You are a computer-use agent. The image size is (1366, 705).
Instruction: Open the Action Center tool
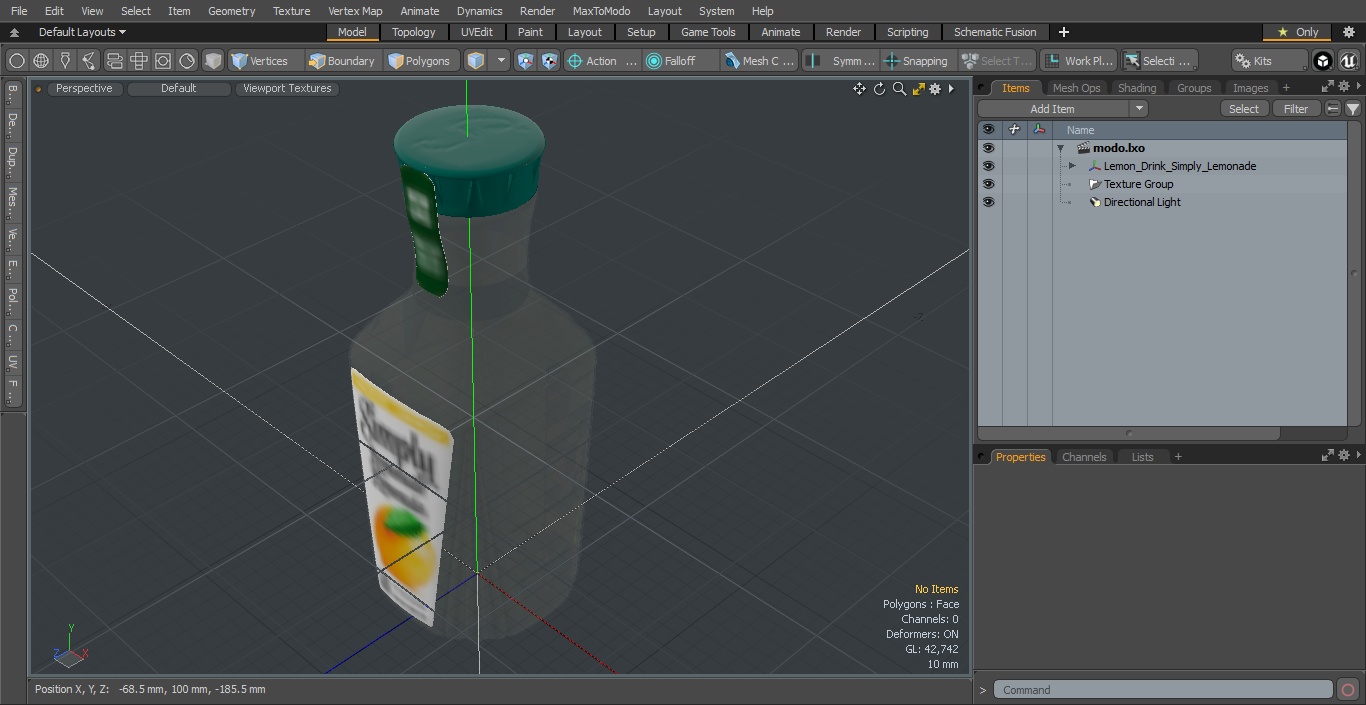tap(602, 61)
